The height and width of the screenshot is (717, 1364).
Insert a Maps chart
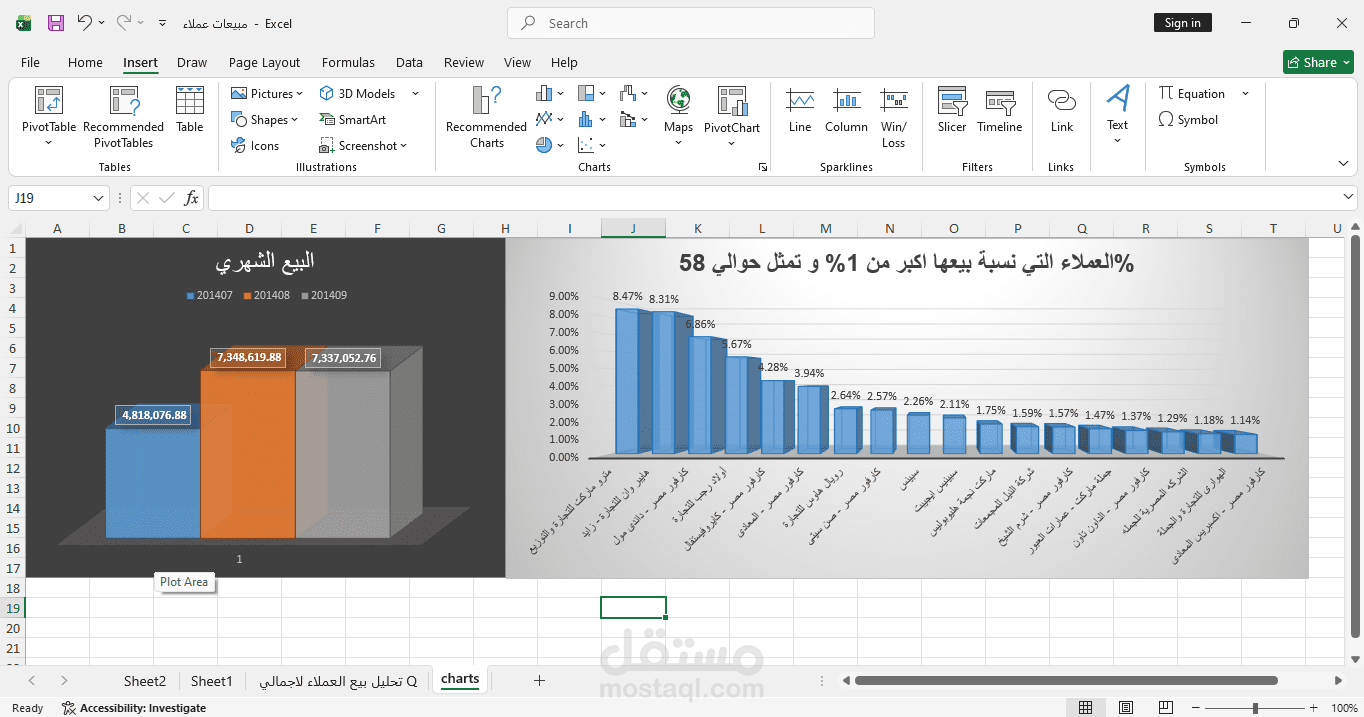click(x=678, y=116)
